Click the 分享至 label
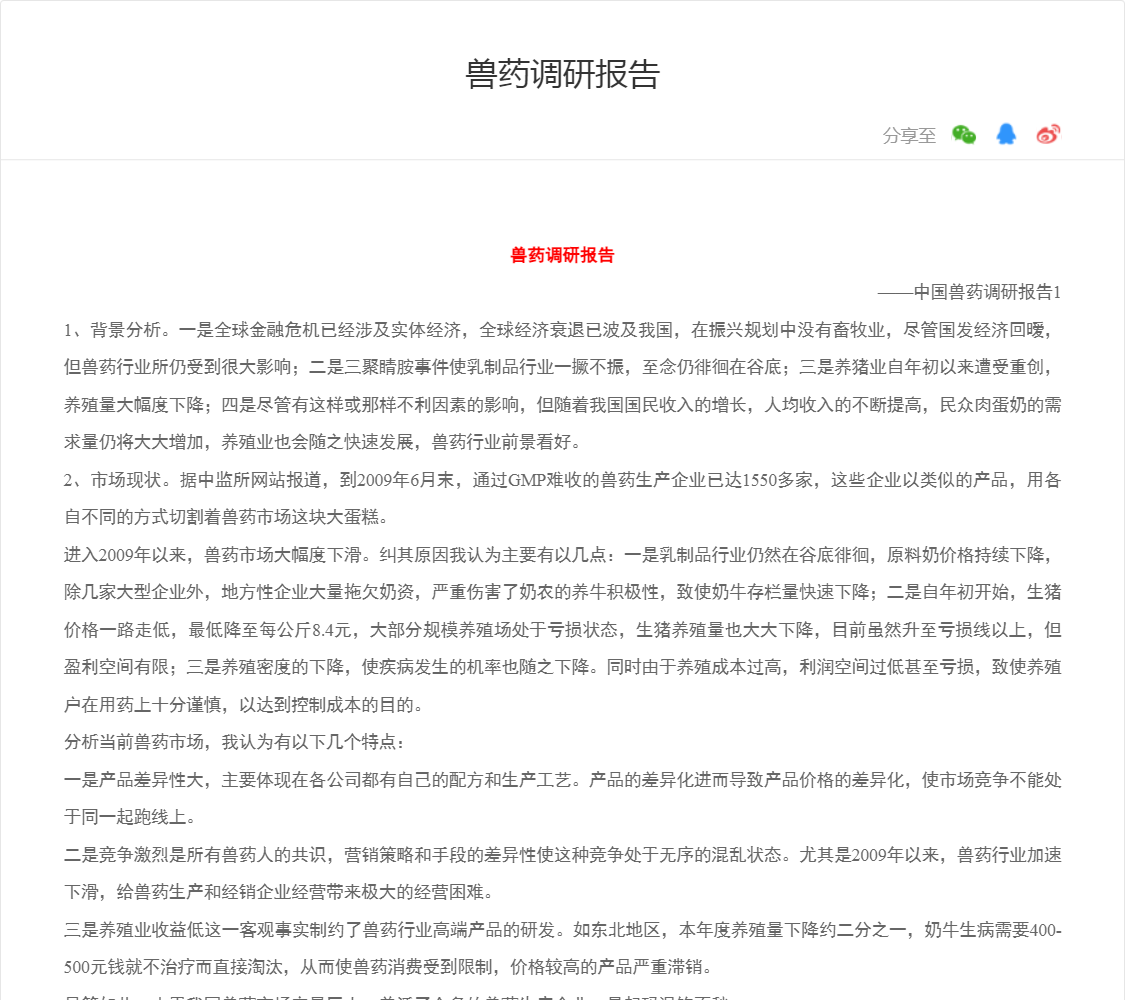This screenshot has width=1125, height=1000. pyautogui.click(x=909, y=136)
